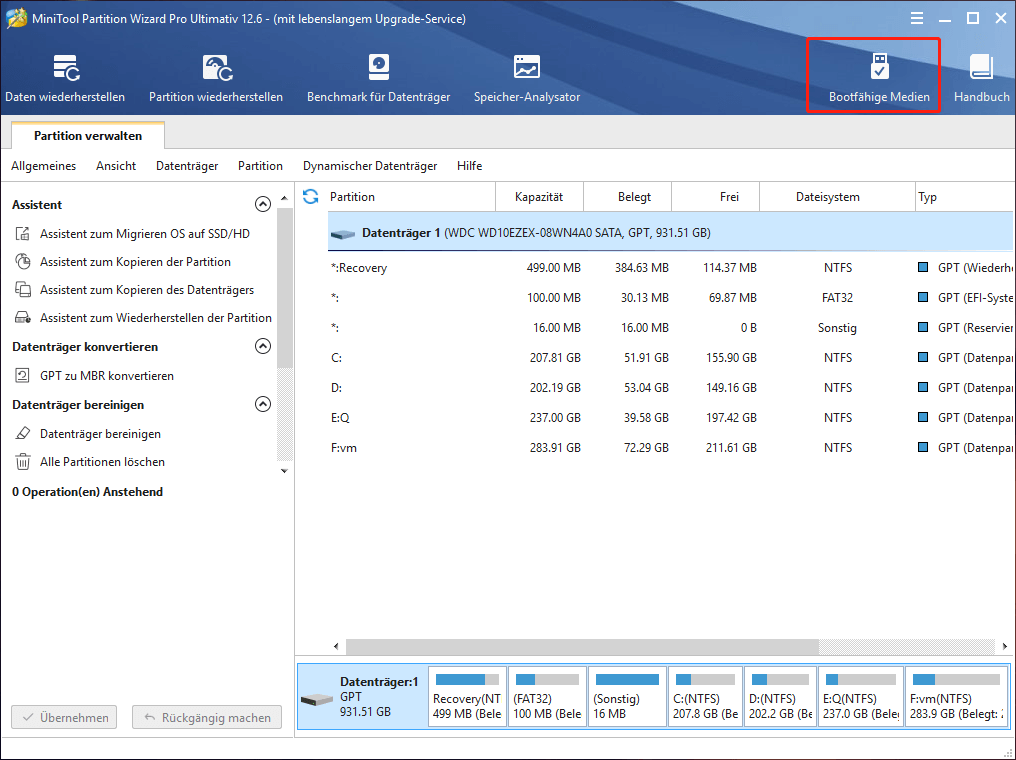Select D:(NTFS) block in disk map
The height and width of the screenshot is (760, 1016).
[x=781, y=697]
